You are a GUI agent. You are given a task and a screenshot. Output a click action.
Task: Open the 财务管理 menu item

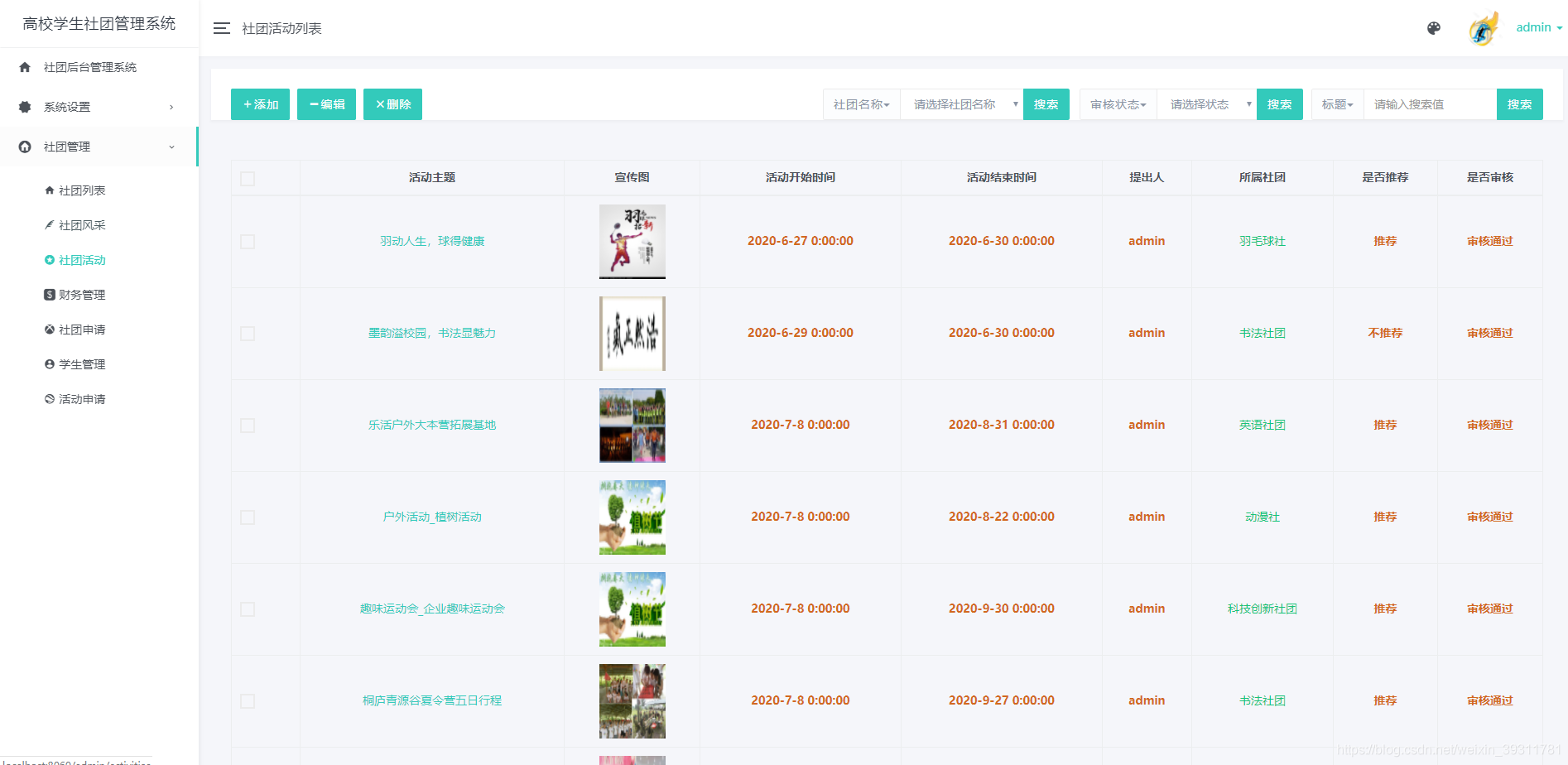tap(82, 295)
